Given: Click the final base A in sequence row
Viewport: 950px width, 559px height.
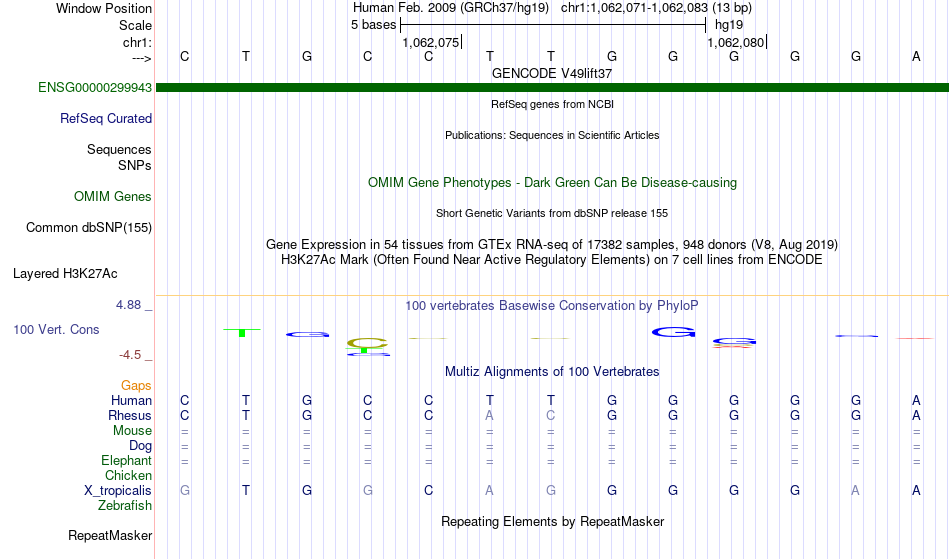Looking at the screenshot, I should pyautogui.click(x=916, y=56).
